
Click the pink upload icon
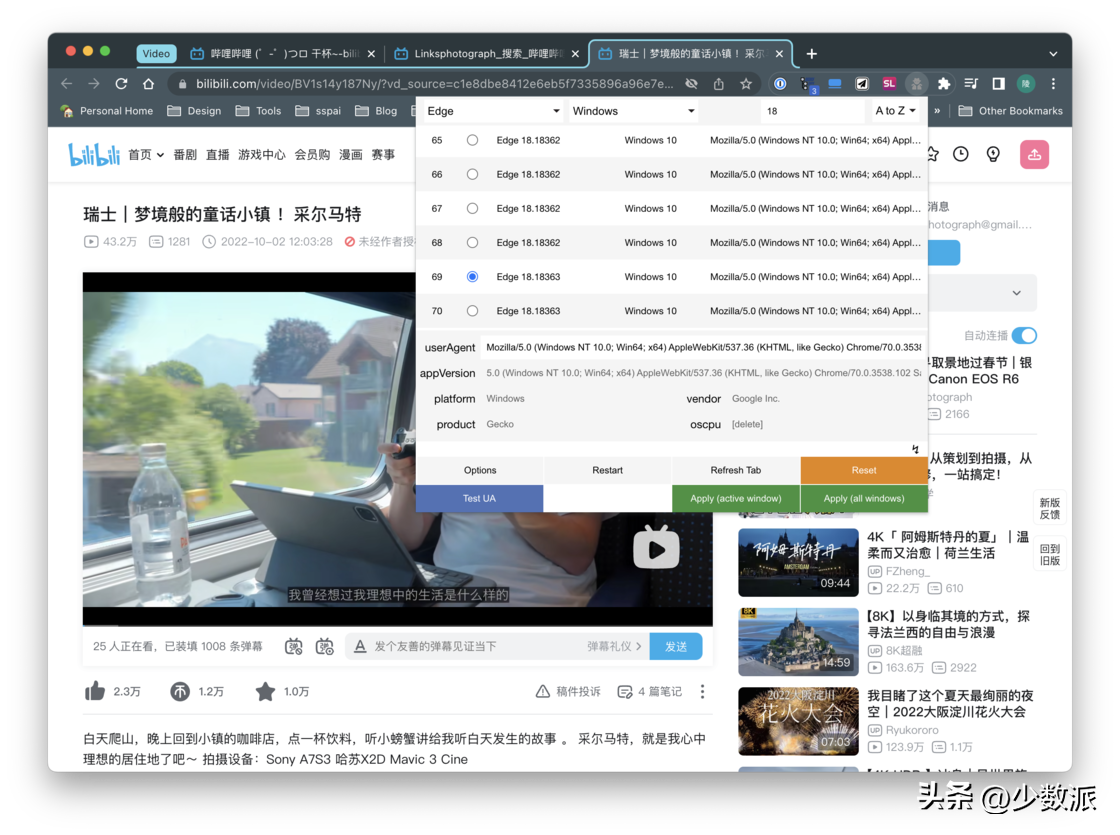point(1034,154)
